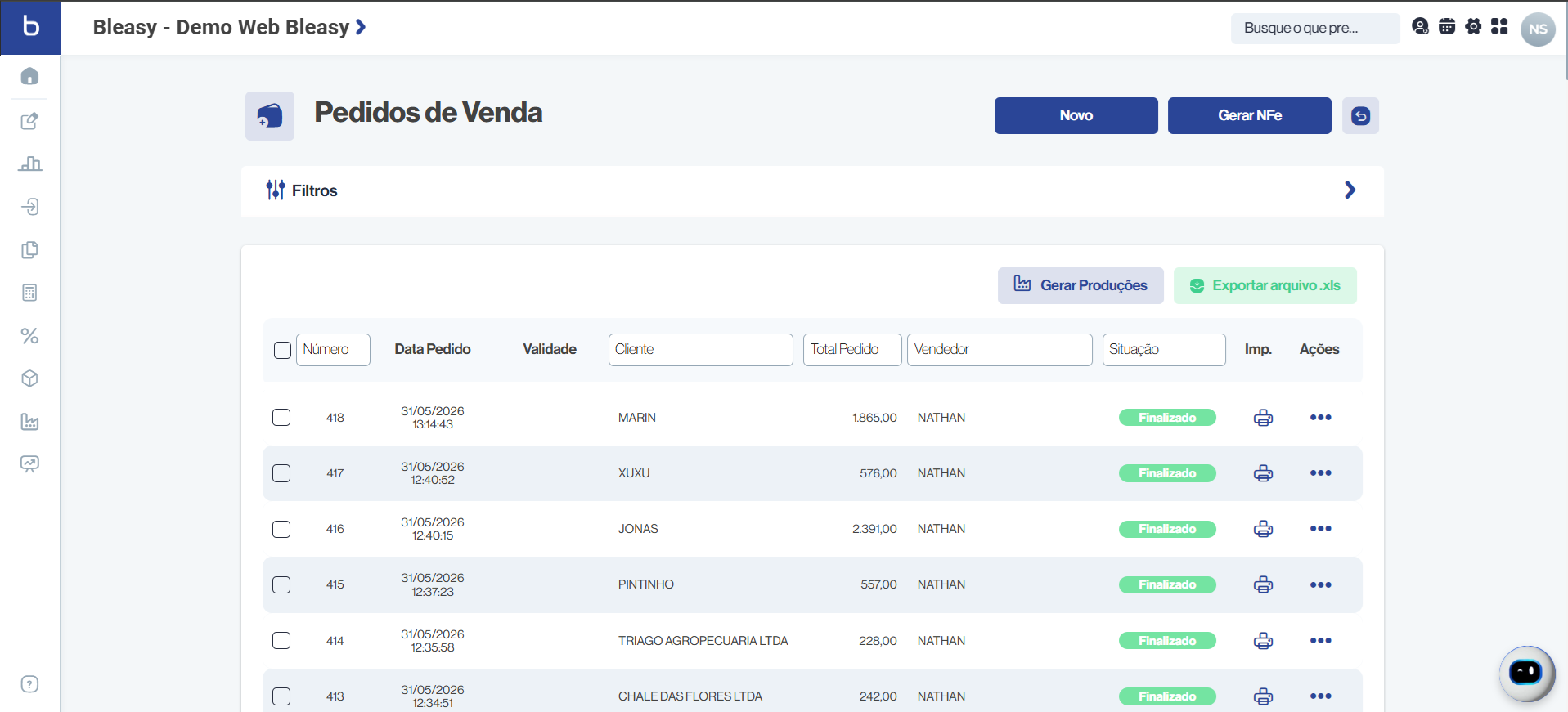Open the calculator sidebar icon
The width and height of the screenshot is (1568, 712).
(29, 293)
